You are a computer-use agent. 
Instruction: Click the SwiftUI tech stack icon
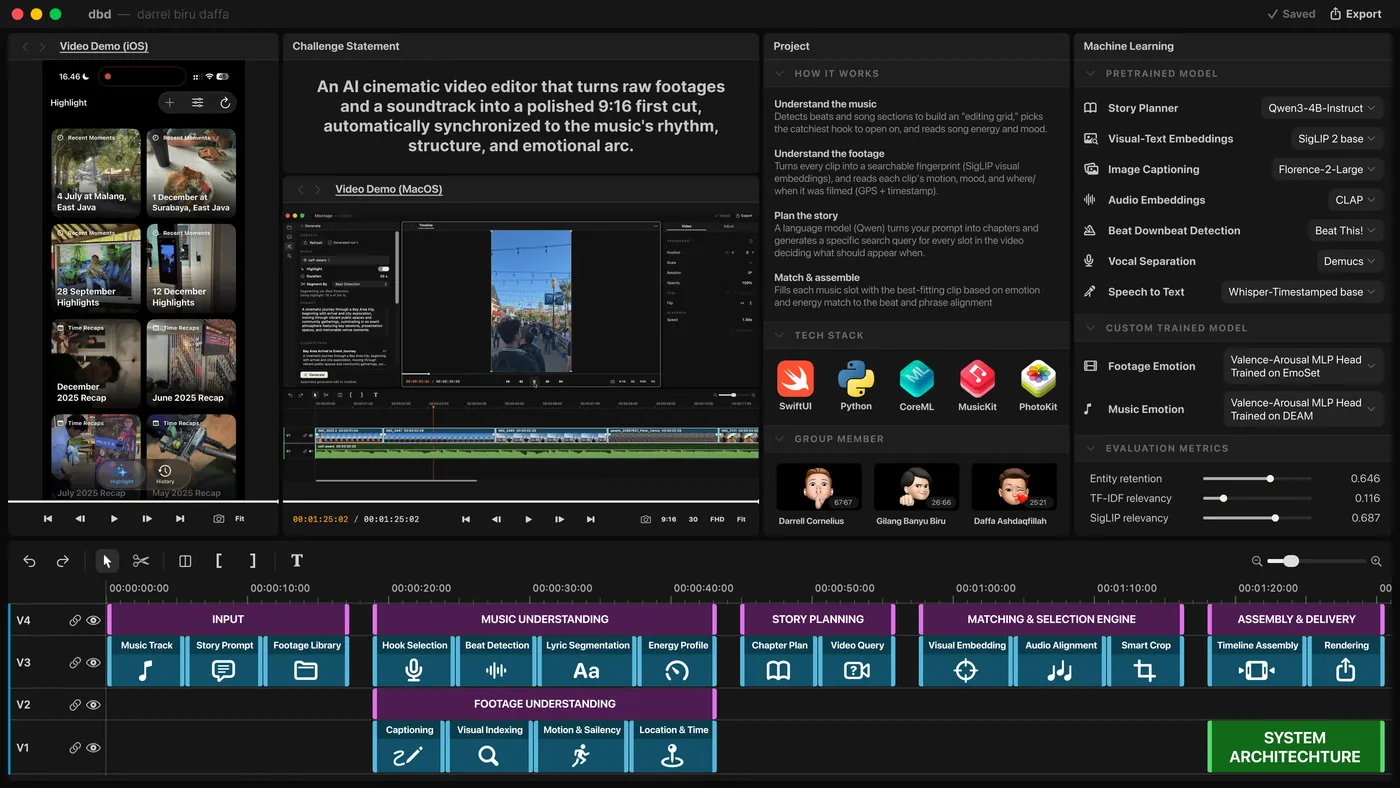795,380
